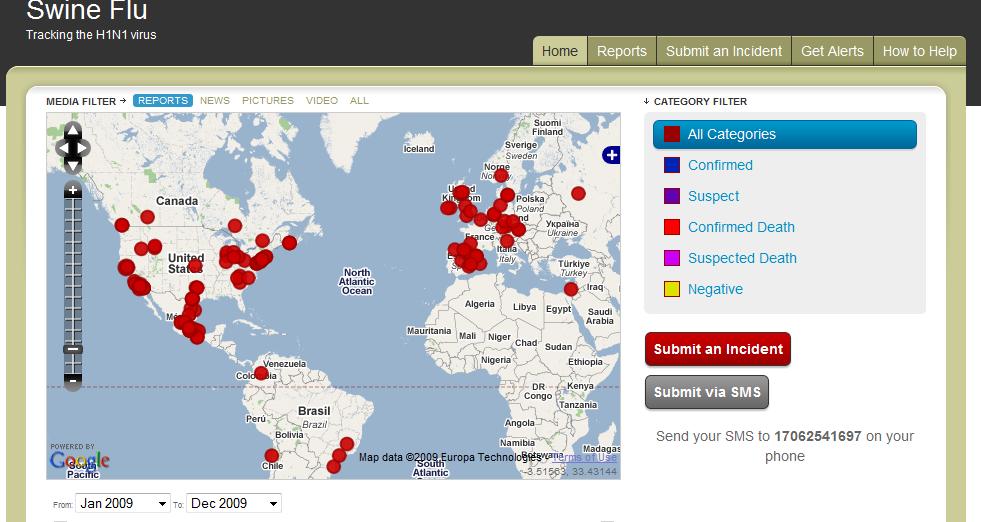
Task: Filter media by NEWS
Action: [x=215, y=101]
